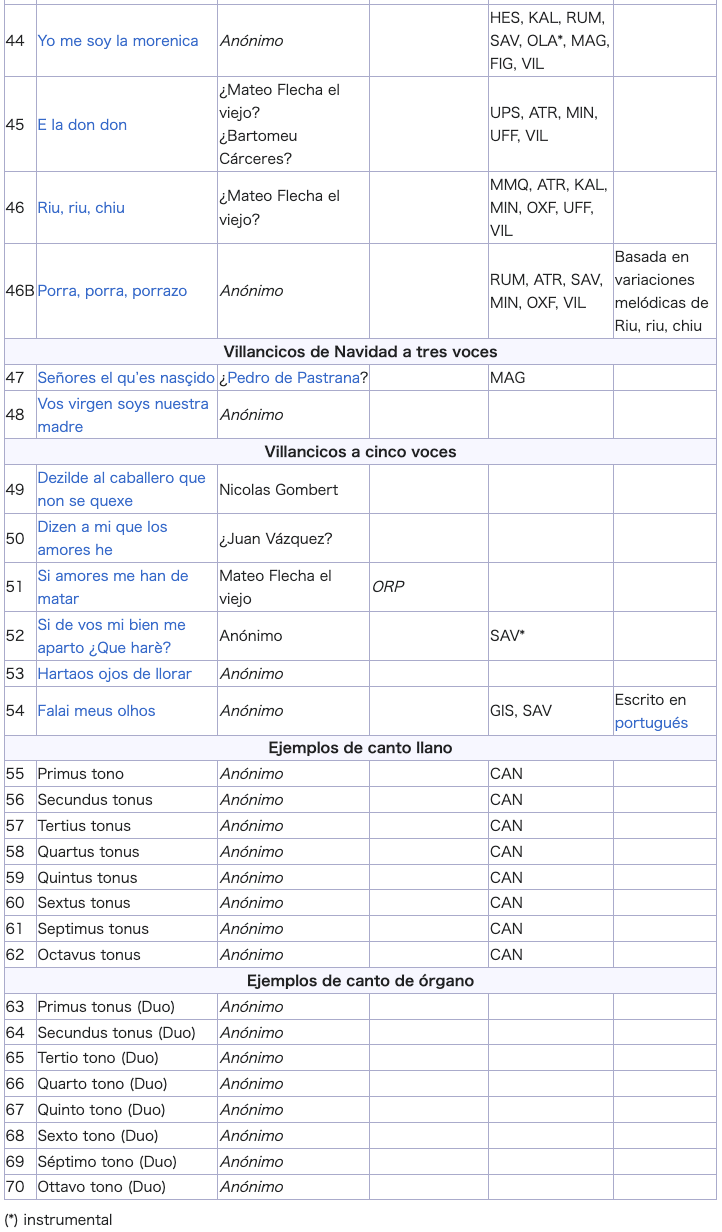Select 'Villancicos a cinco voces' section header
The image size is (722, 1232).
[x=360, y=452]
